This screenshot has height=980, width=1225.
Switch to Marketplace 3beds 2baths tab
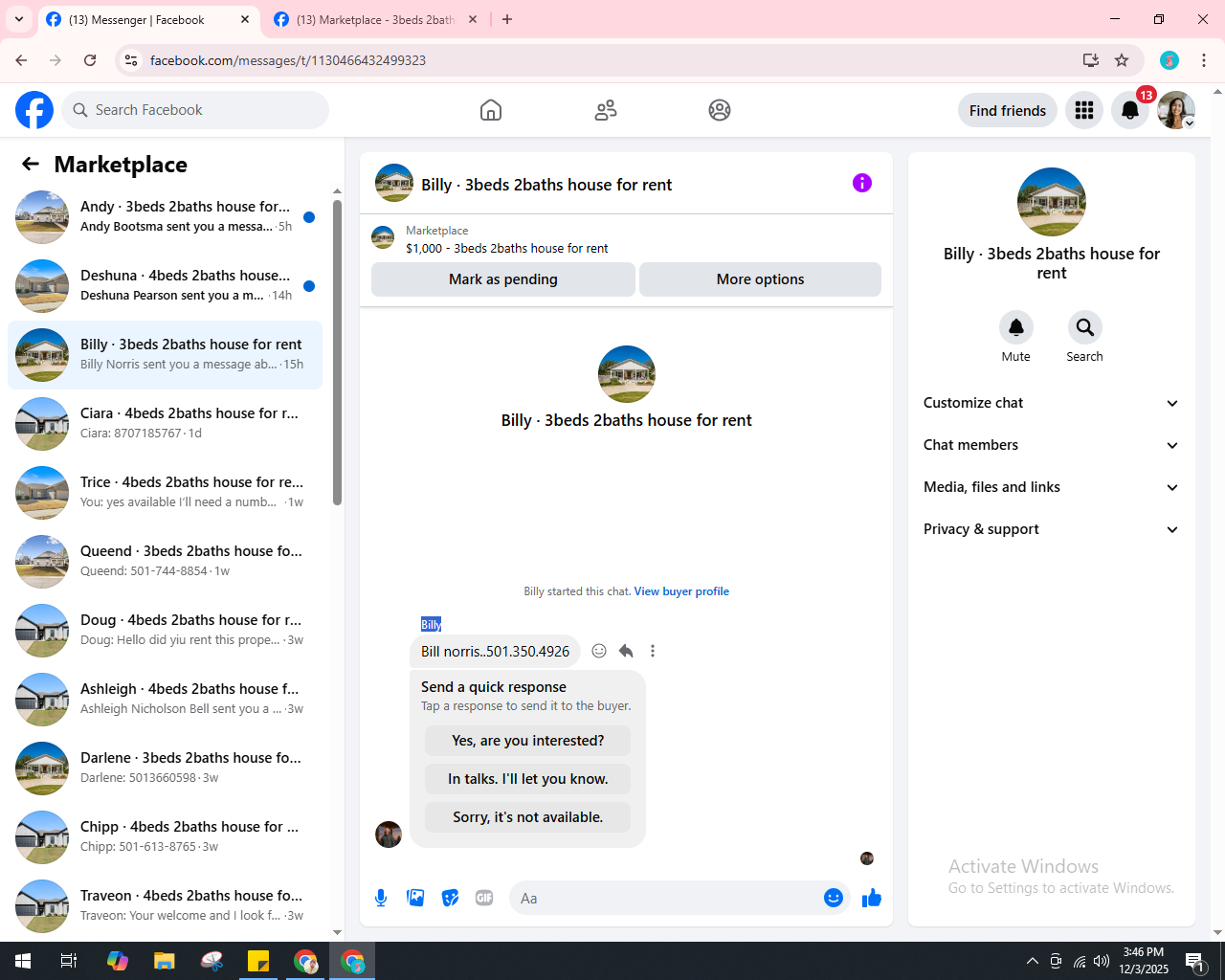pos(375,19)
